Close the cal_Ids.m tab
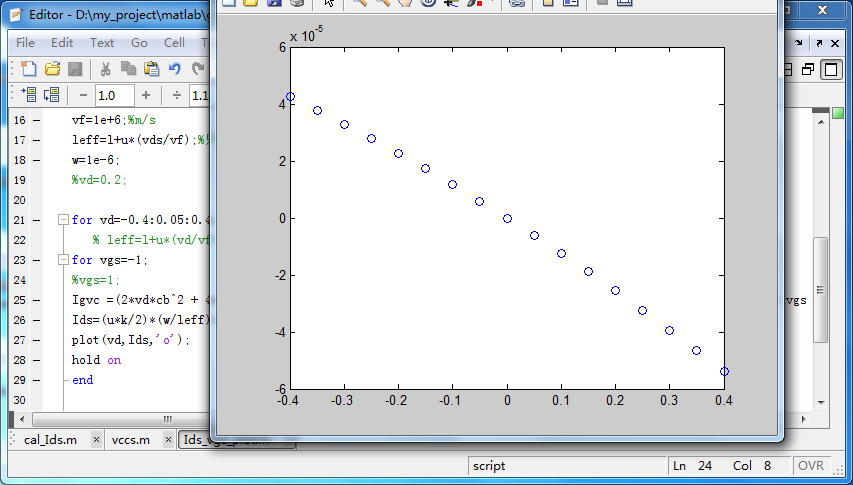 point(96,440)
